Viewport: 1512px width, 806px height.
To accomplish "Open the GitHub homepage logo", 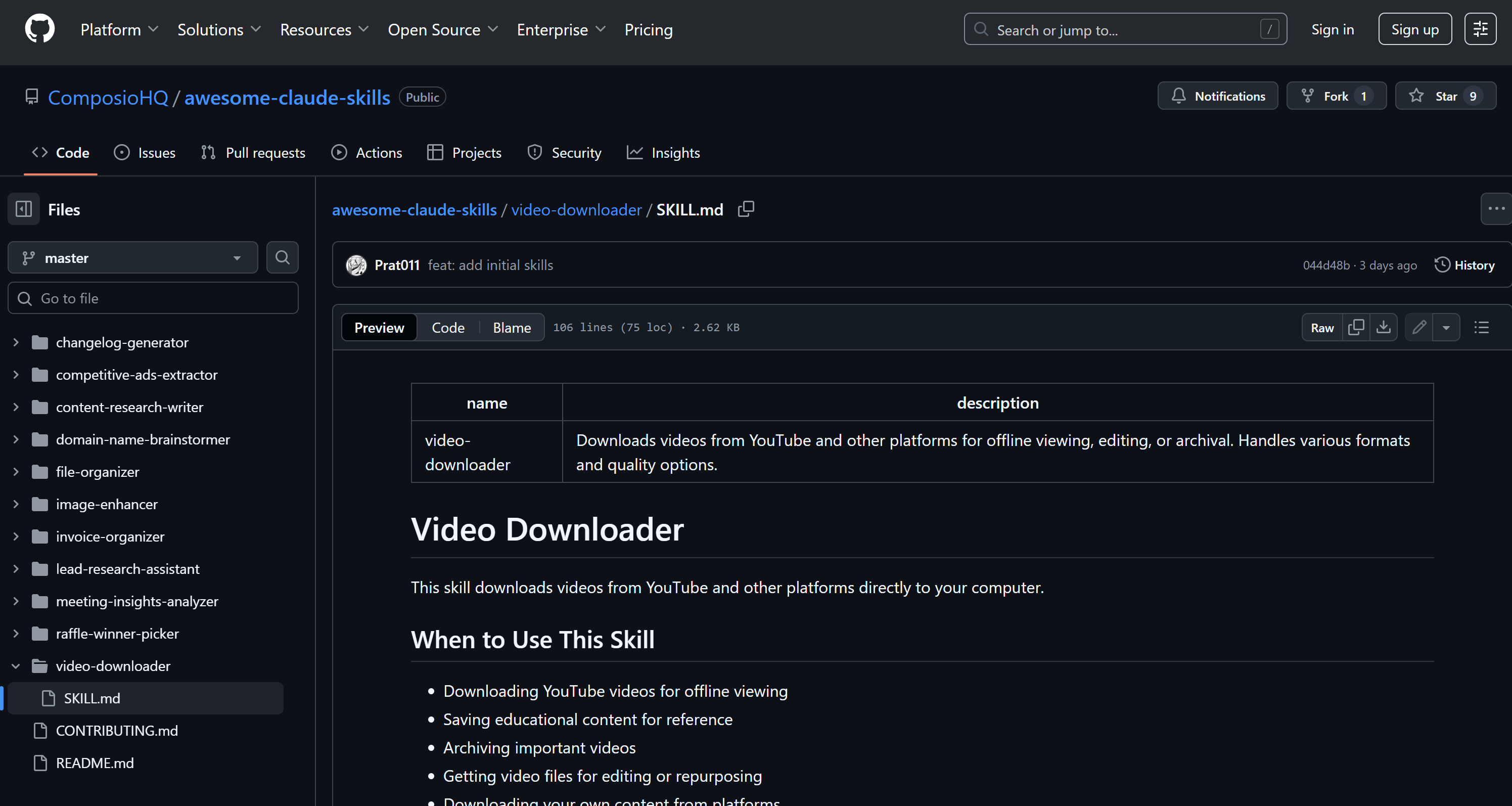I will pos(39,28).
